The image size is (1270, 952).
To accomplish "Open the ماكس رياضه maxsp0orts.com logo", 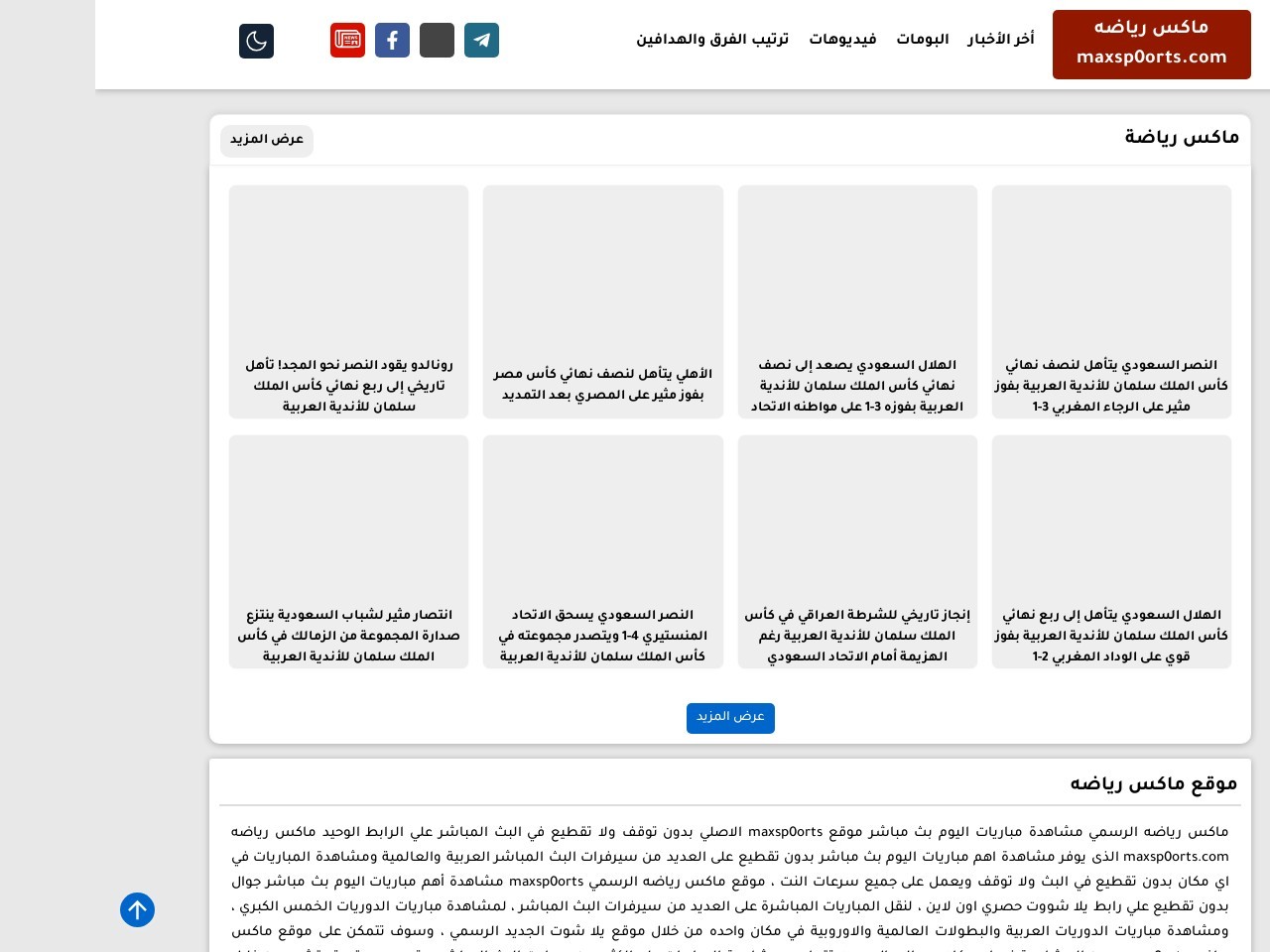I will point(1151,44).
